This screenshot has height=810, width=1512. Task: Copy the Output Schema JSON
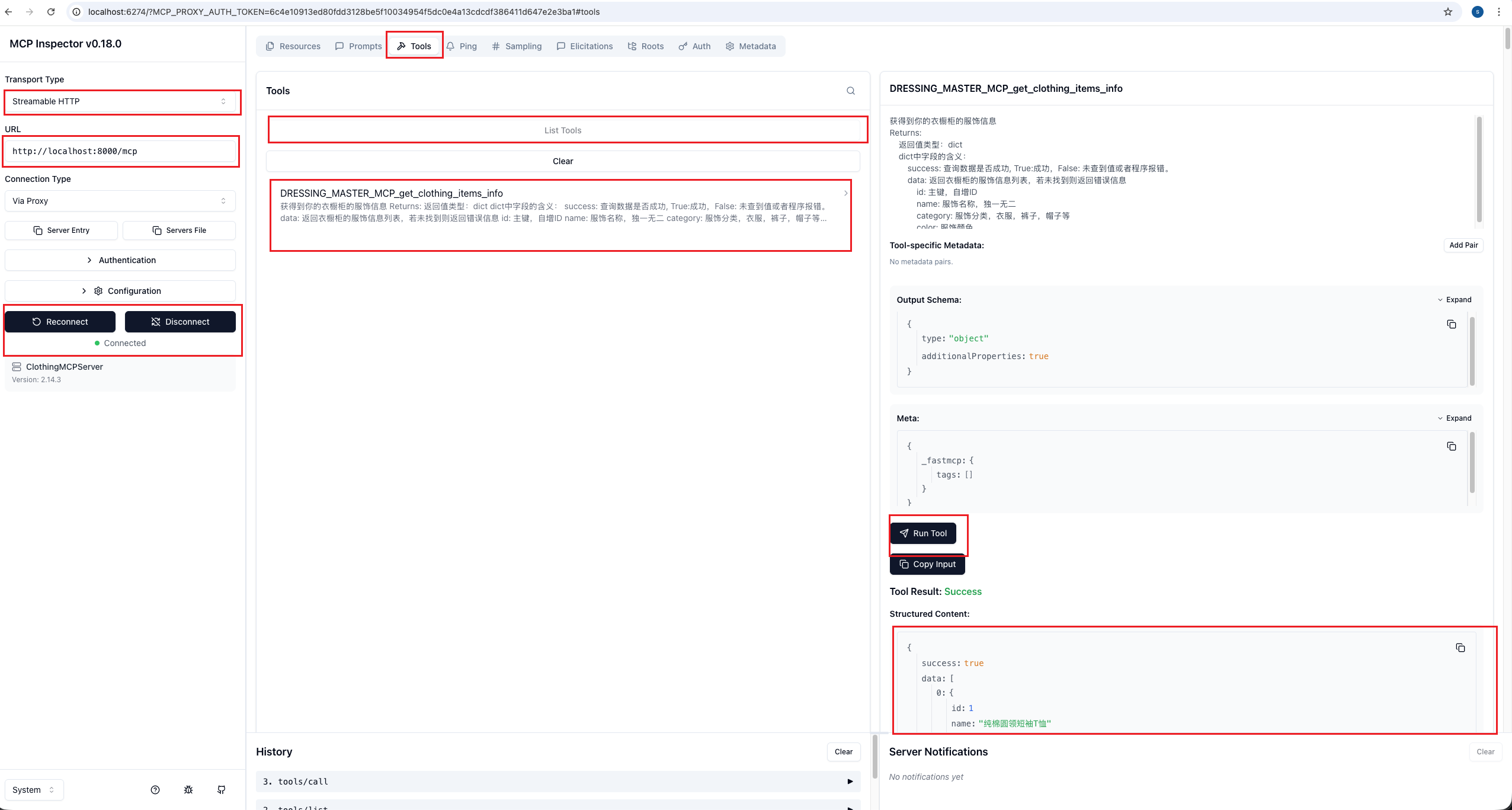pyautogui.click(x=1451, y=324)
